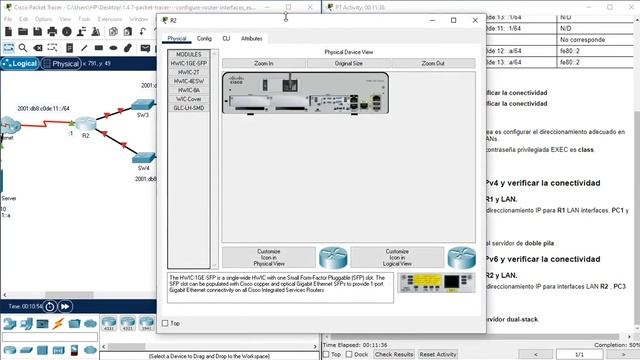Open the Network Information icon
This screenshot has width=640, height=360.
point(67,31)
